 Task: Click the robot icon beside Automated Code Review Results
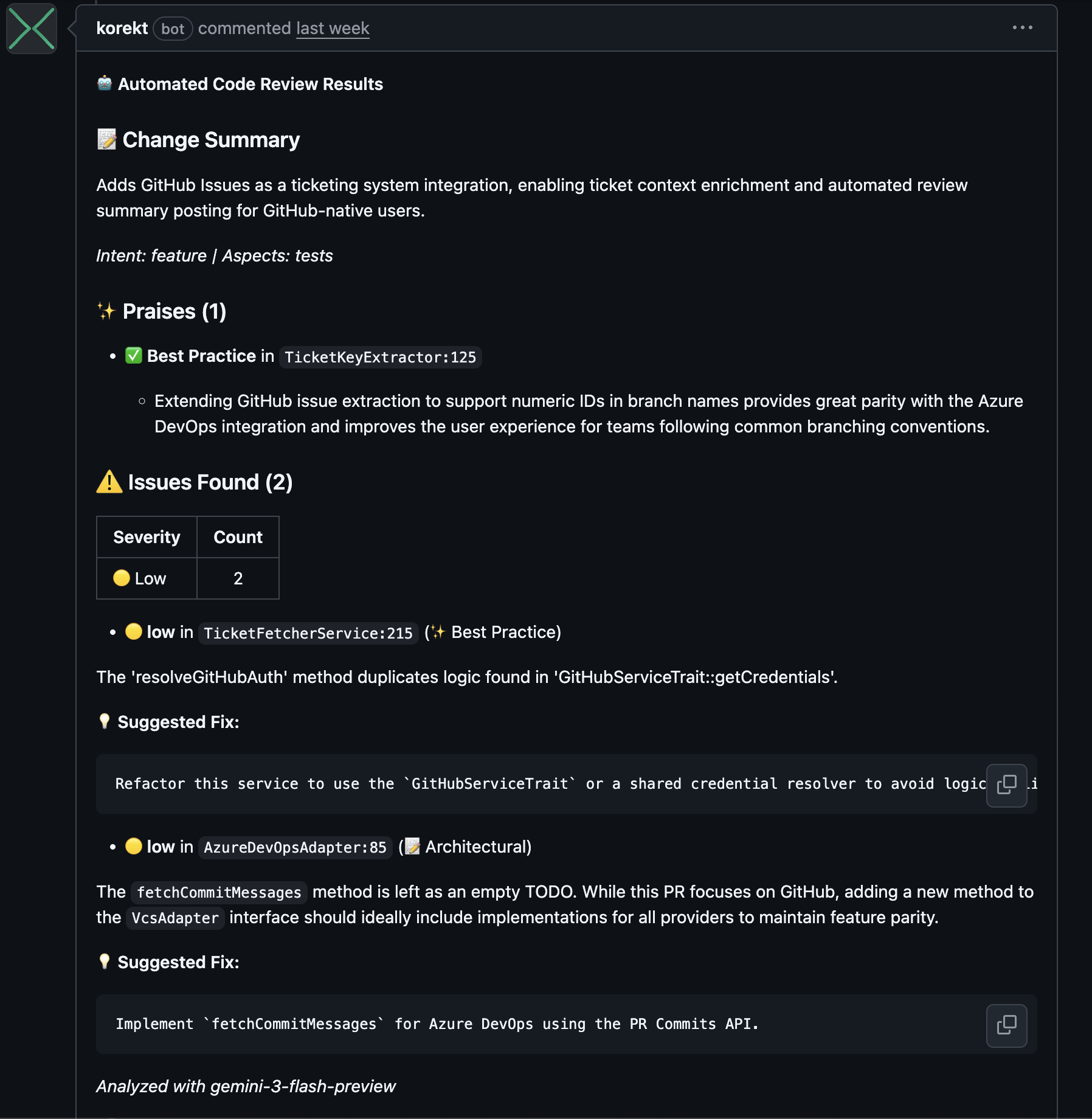coord(105,83)
